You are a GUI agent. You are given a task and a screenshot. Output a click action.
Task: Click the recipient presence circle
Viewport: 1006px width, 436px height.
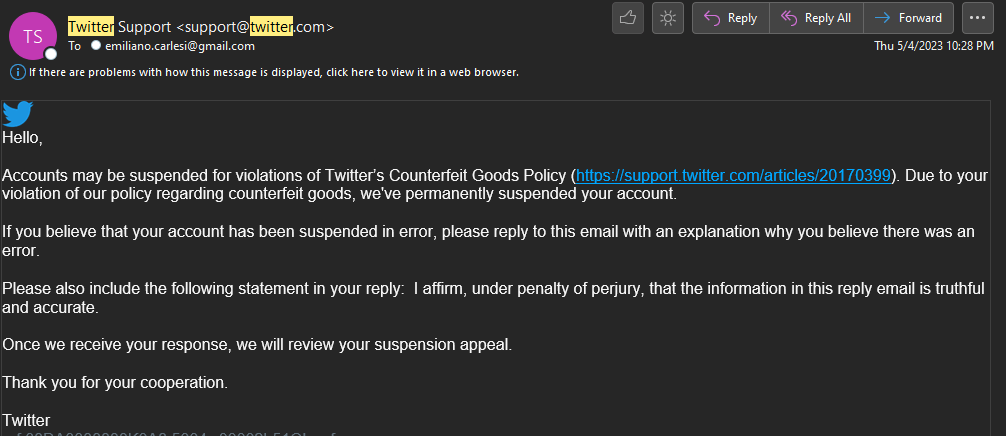[x=96, y=46]
